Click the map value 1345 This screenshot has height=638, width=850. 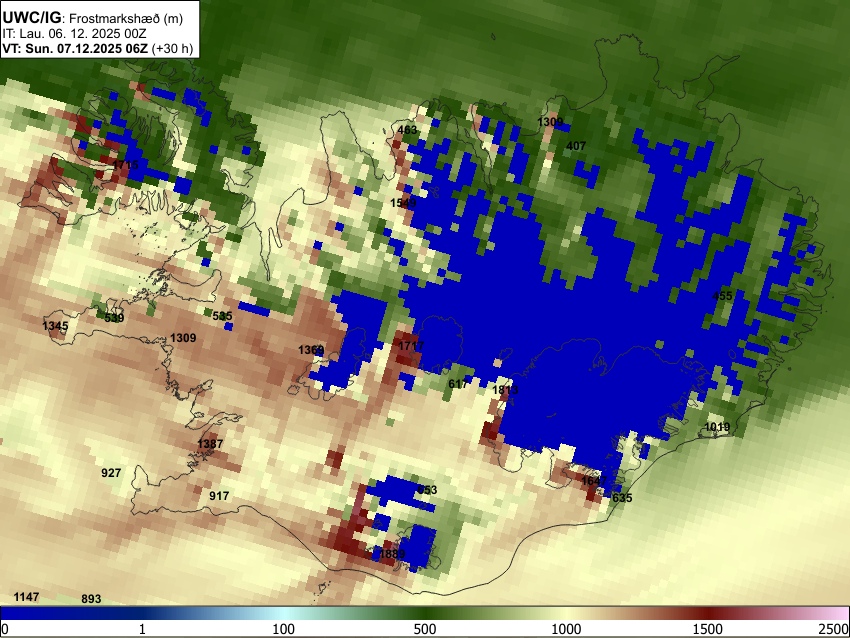[x=55, y=326]
